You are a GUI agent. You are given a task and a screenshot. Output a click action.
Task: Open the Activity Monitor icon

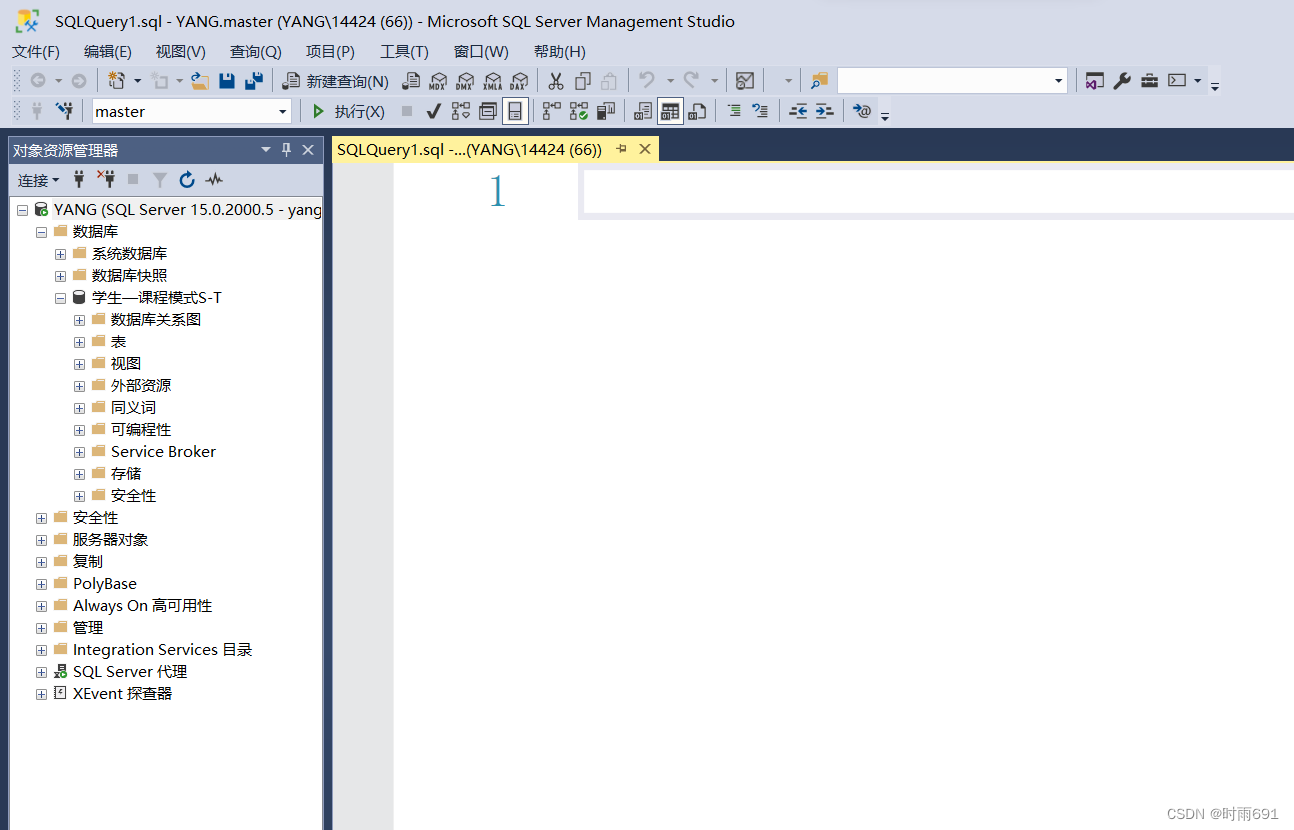click(745, 81)
